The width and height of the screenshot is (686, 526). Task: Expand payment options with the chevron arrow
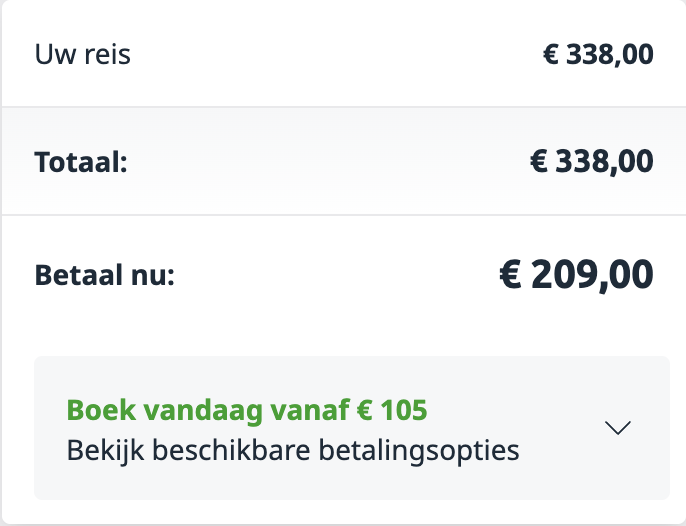pos(618,428)
